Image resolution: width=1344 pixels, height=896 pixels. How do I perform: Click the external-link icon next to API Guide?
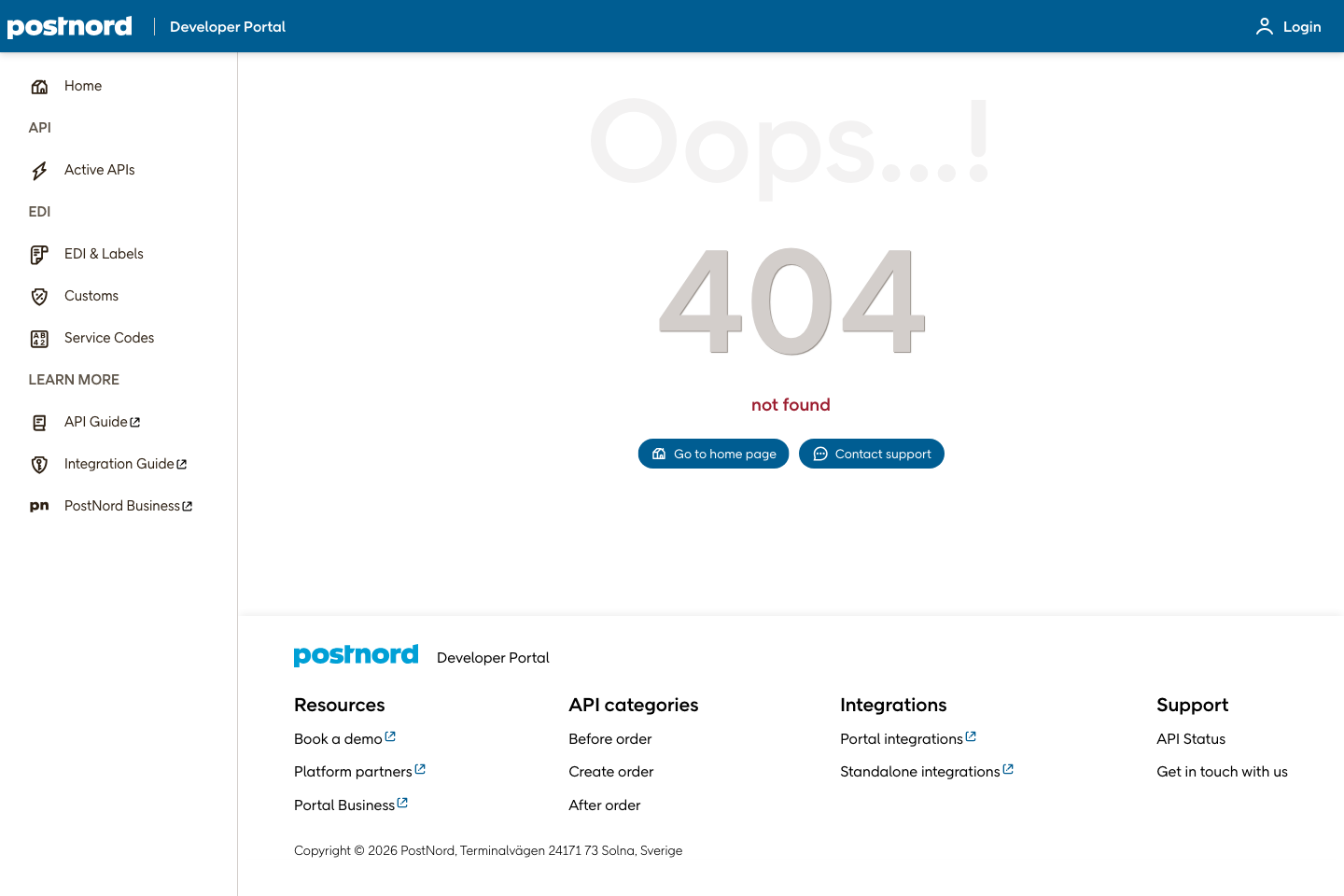(133, 420)
